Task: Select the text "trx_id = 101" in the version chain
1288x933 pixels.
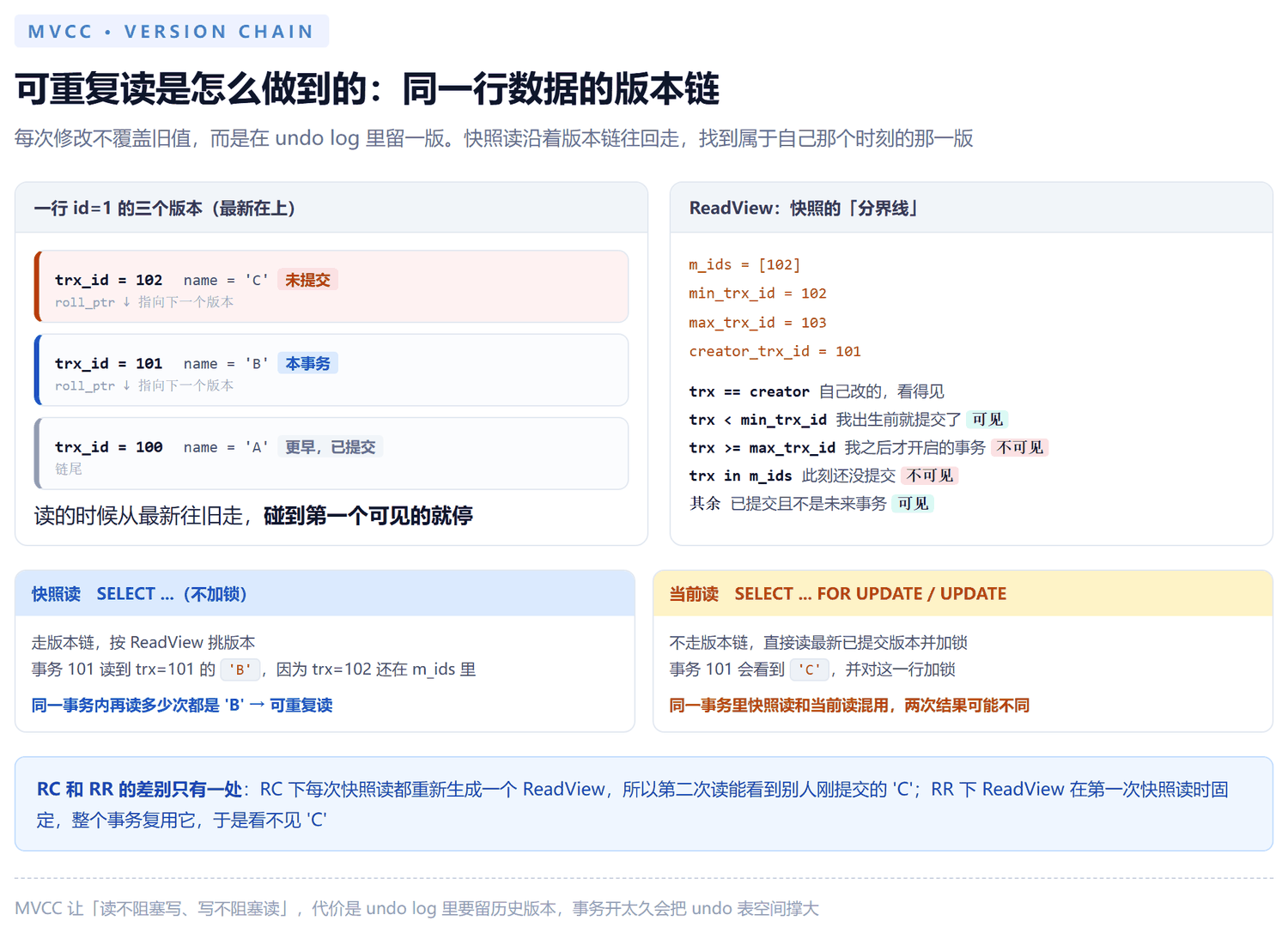Action: 108,363
